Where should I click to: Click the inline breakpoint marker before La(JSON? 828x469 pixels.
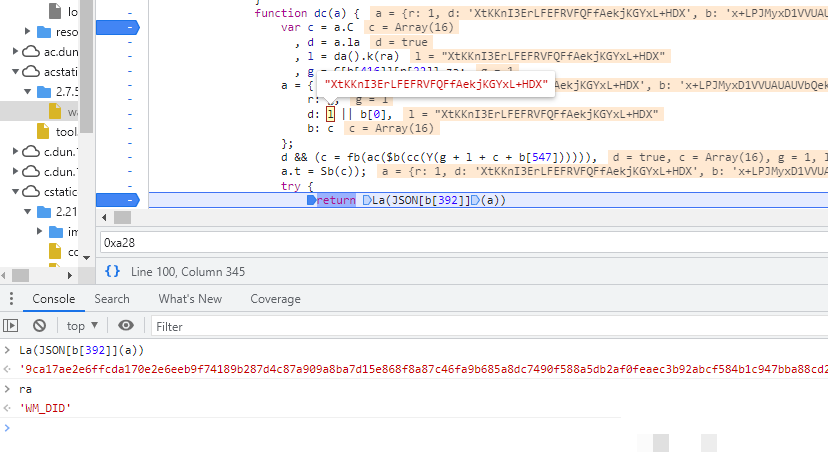tap(367, 201)
